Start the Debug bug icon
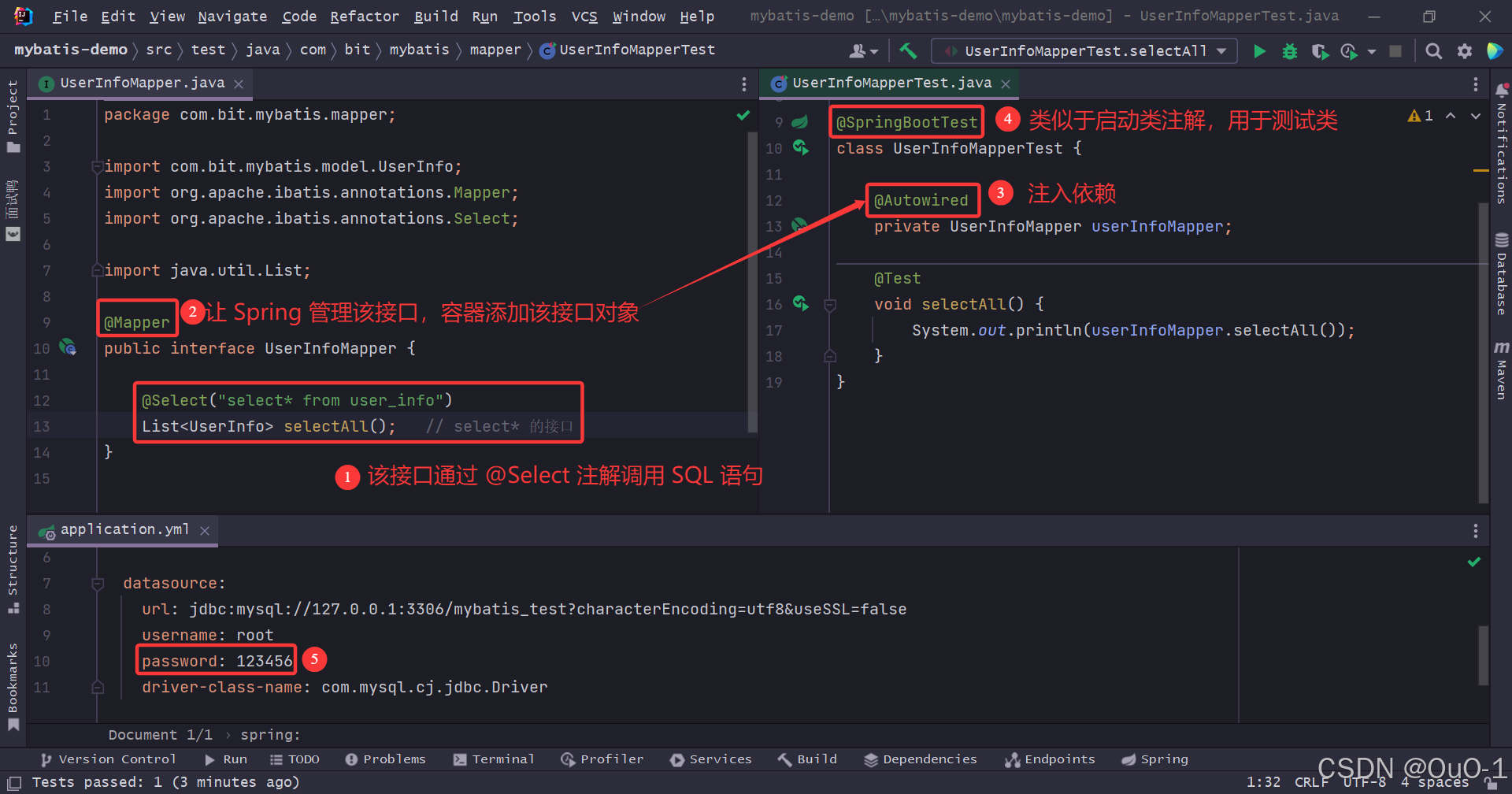Image resolution: width=1512 pixels, height=794 pixels. pyautogui.click(x=1290, y=51)
